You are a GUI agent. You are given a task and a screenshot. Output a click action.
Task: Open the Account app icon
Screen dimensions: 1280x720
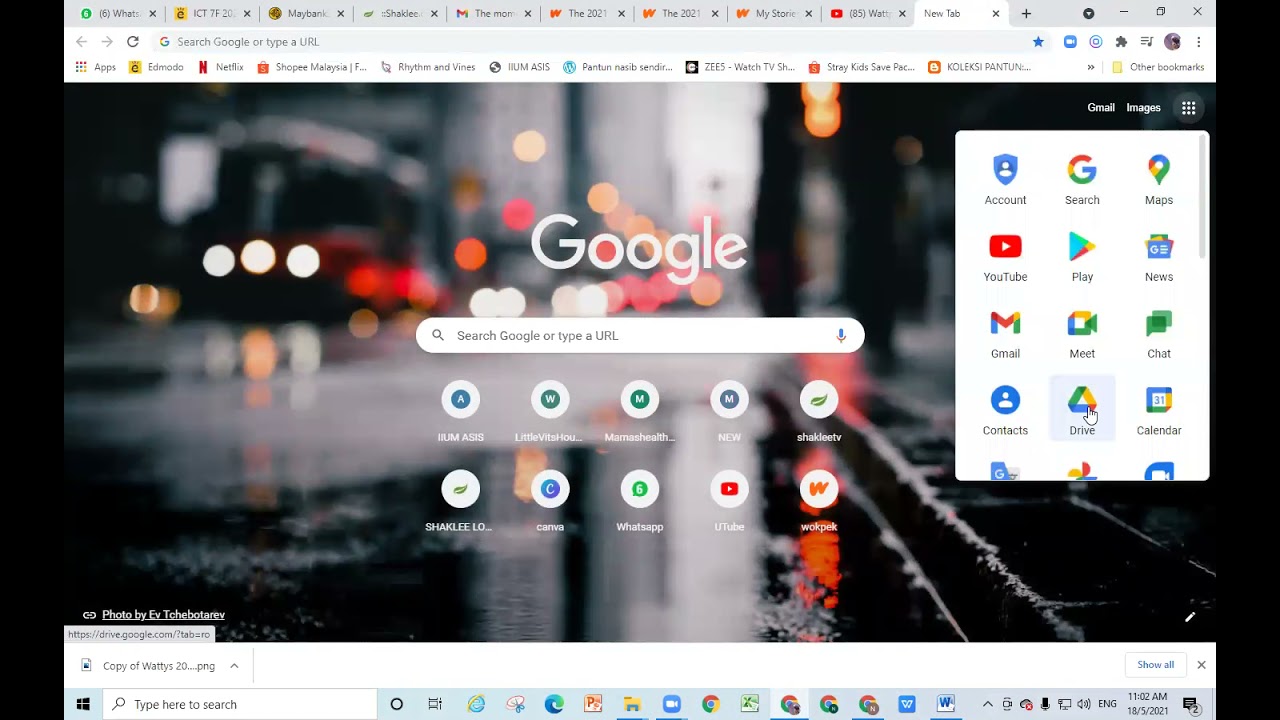point(1005,180)
